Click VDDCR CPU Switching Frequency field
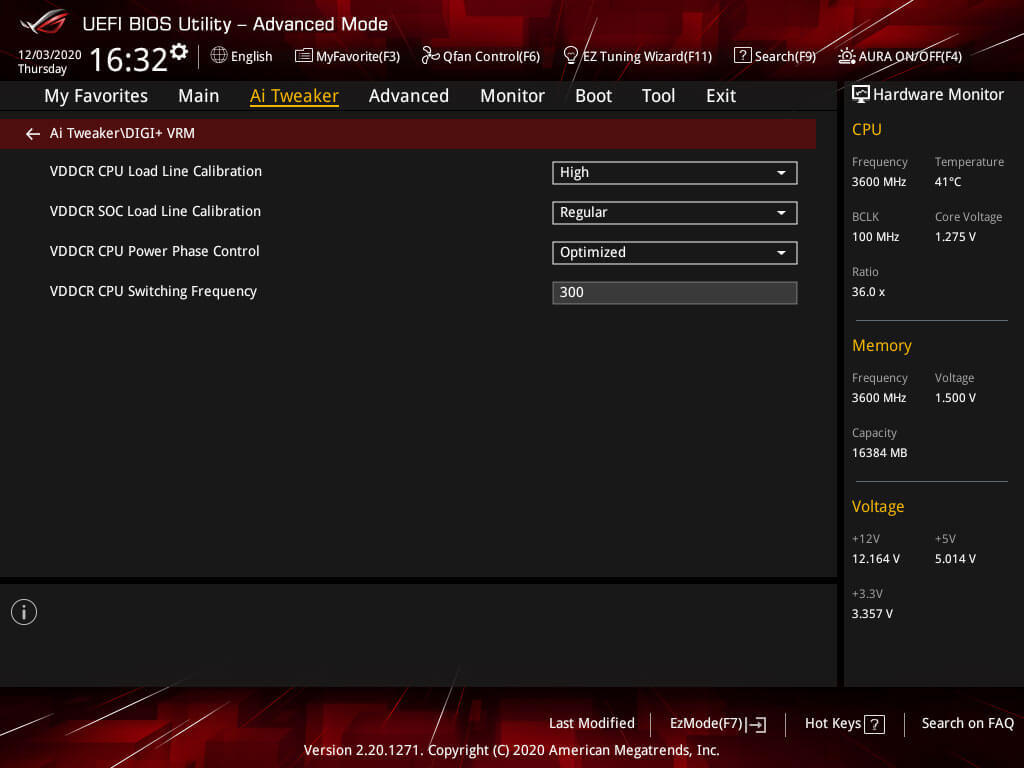This screenshot has width=1024, height=768. [675, 293]
